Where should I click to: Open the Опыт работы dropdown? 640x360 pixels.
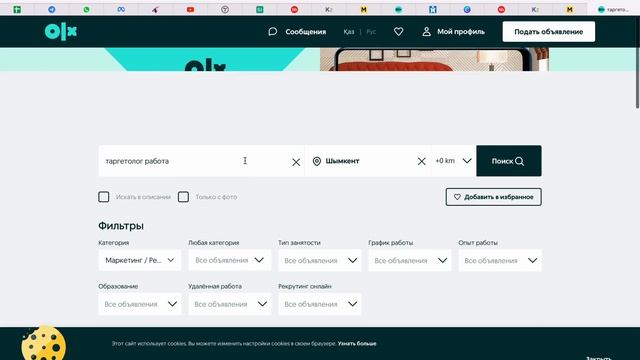(x=500, y=260)
